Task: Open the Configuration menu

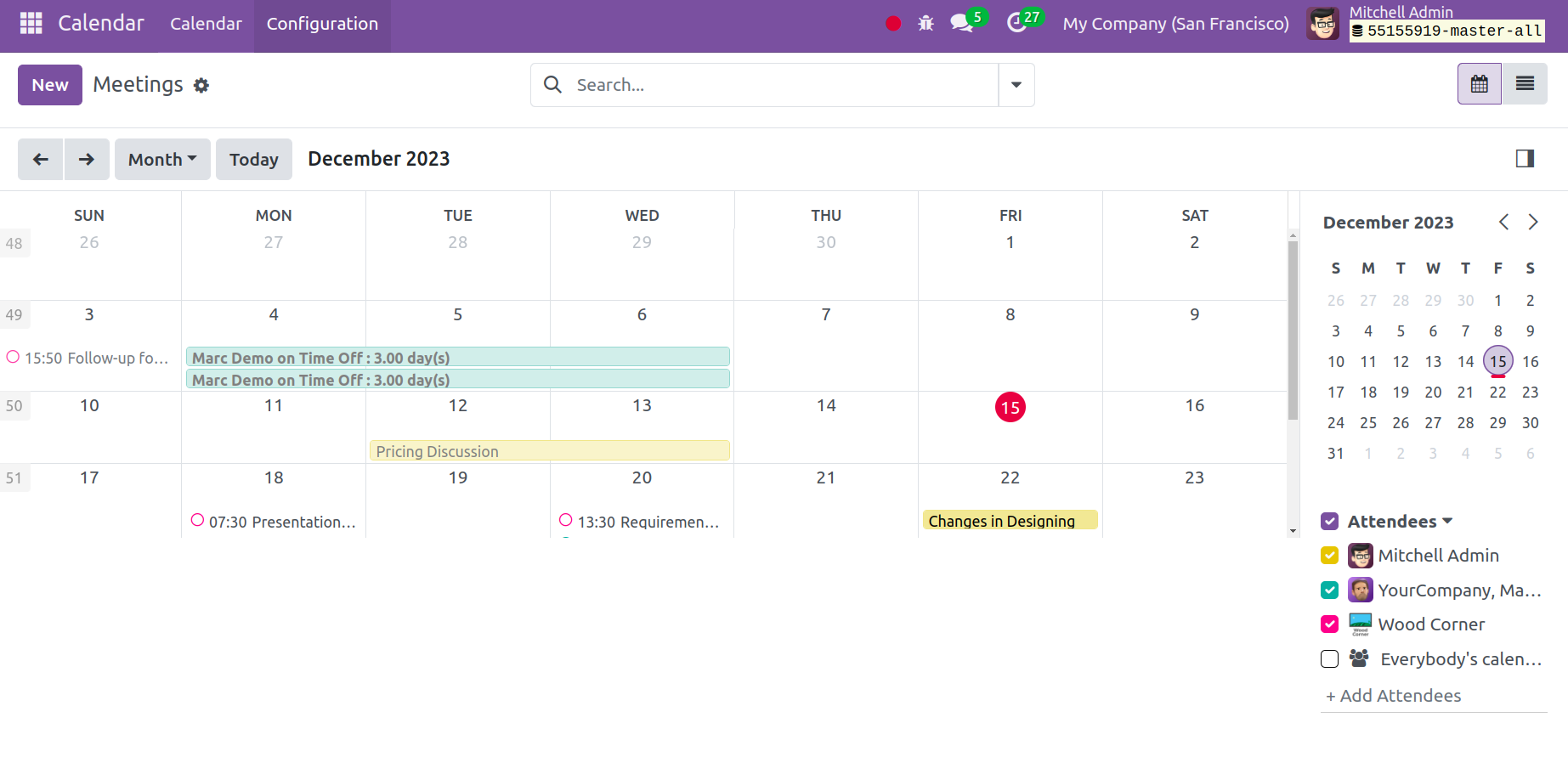Action: [322, 24]
